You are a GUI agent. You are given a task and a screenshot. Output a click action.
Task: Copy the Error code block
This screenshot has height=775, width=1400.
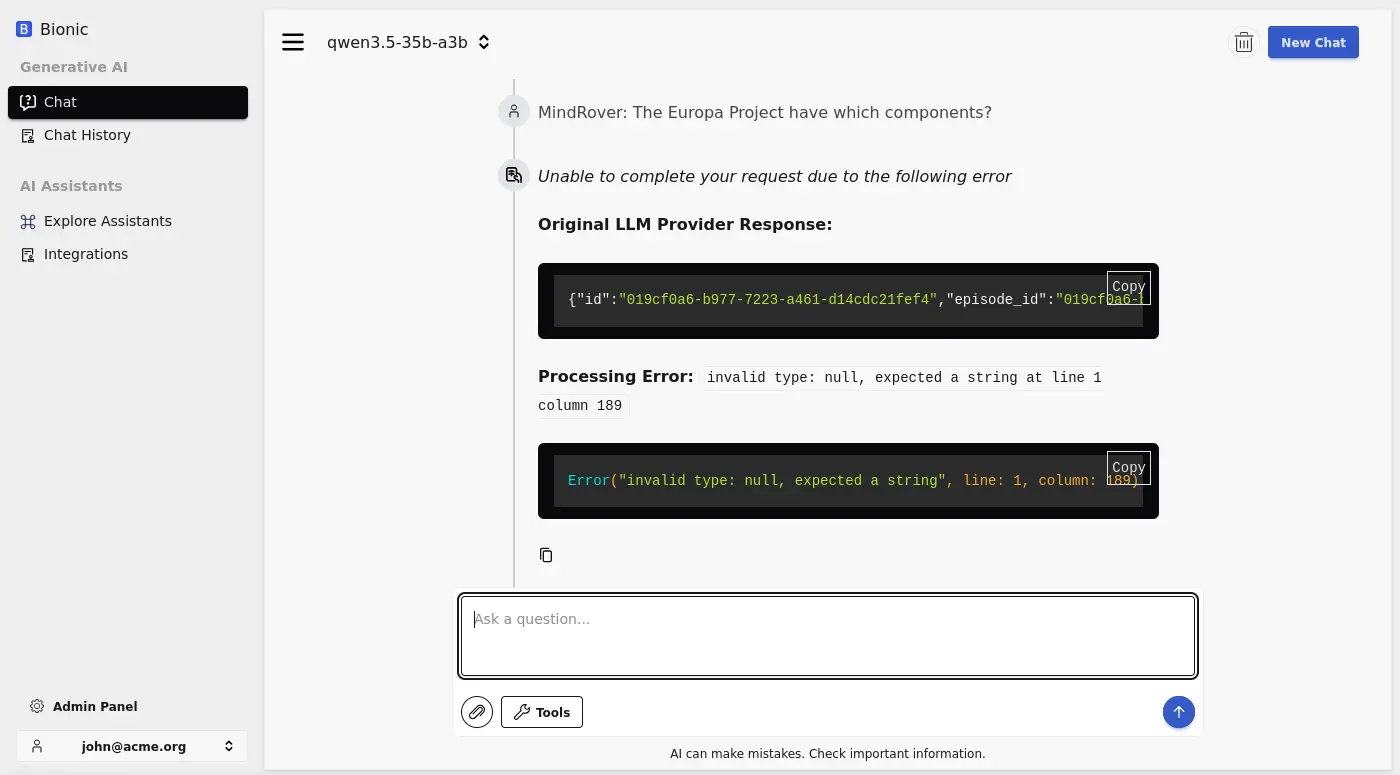point(1128,467)
